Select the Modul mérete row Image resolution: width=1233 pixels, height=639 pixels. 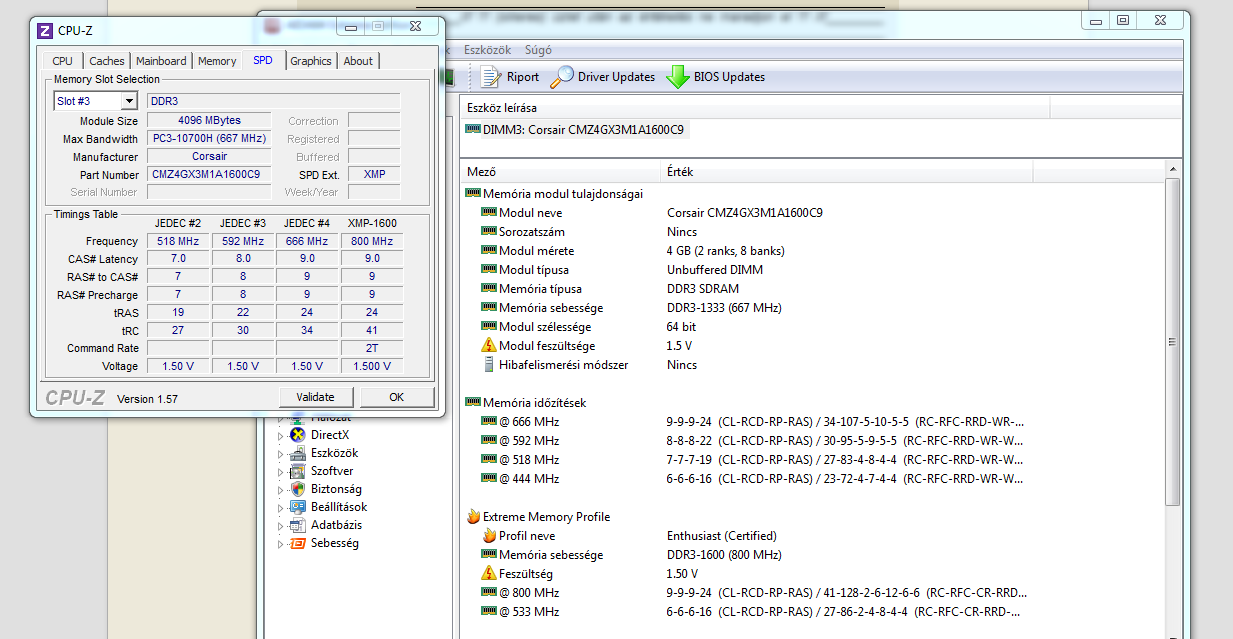812,251
